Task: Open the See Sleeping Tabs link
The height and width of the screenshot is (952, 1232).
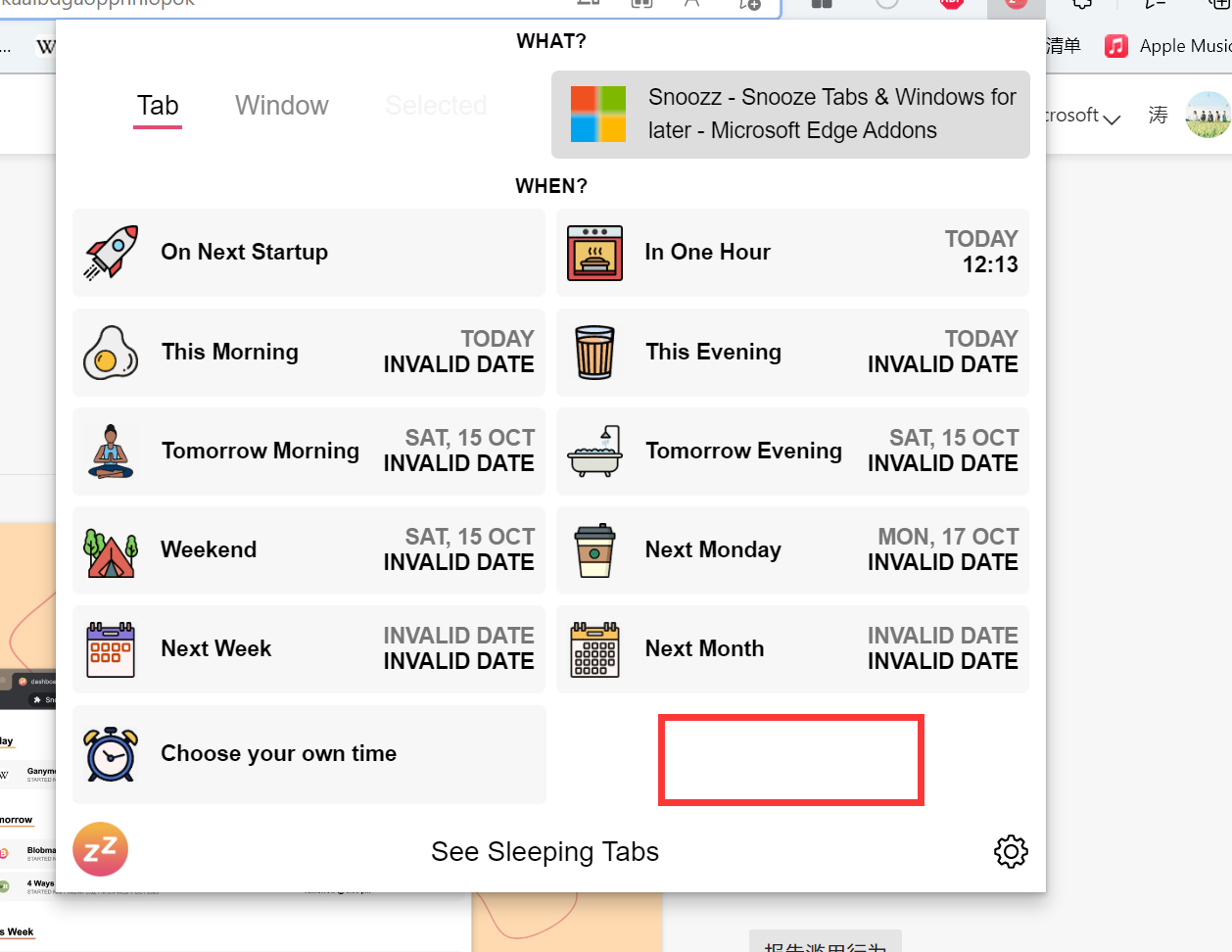Action: [545, 852]
